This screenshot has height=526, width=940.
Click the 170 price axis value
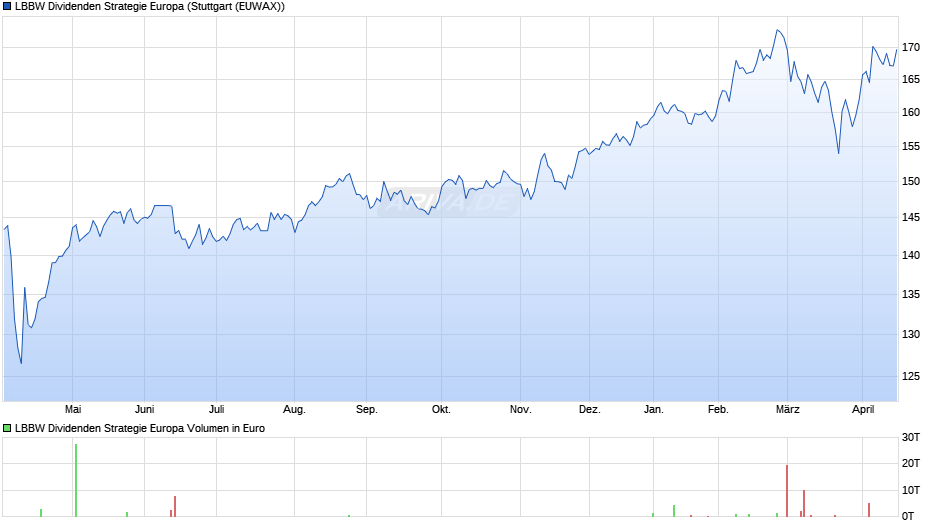[x=911, y=47]
